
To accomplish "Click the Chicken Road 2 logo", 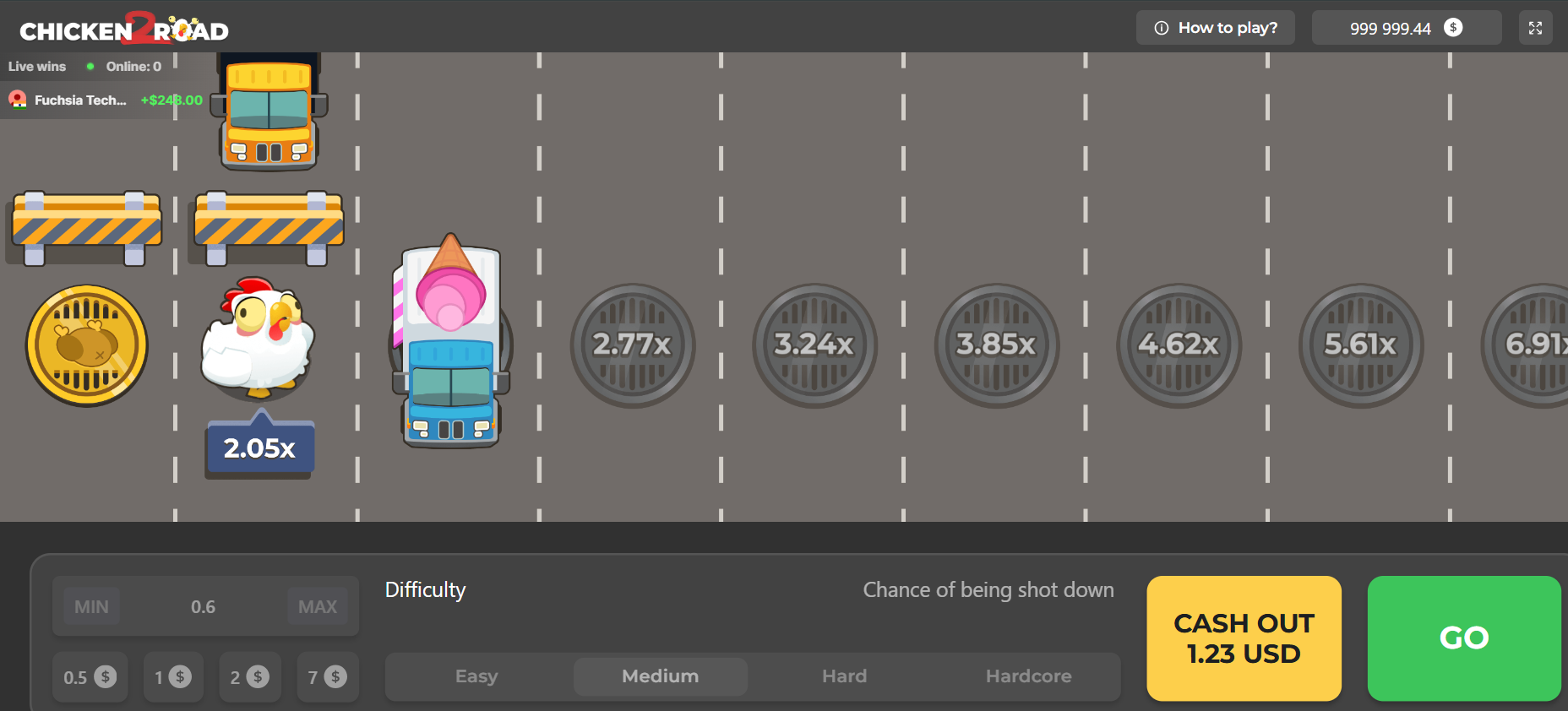I will coord(124,30).
